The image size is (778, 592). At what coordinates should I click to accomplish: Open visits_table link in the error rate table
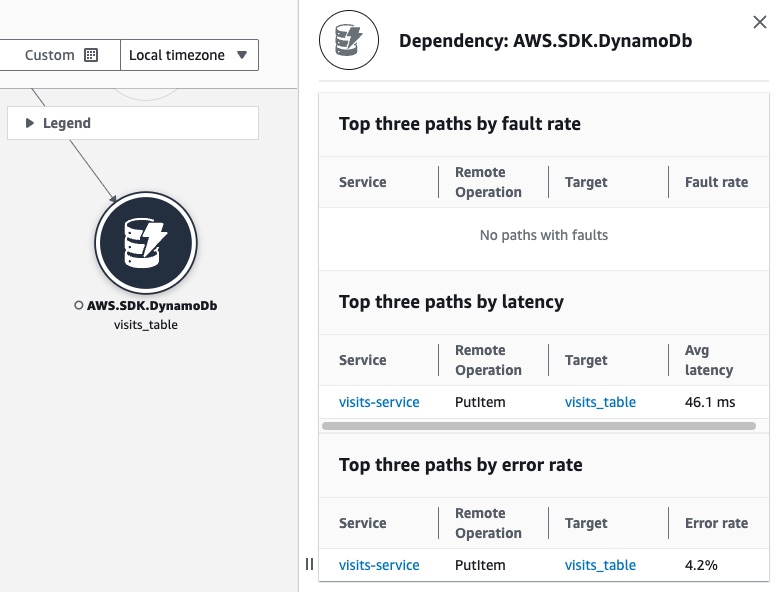[600, 565]
